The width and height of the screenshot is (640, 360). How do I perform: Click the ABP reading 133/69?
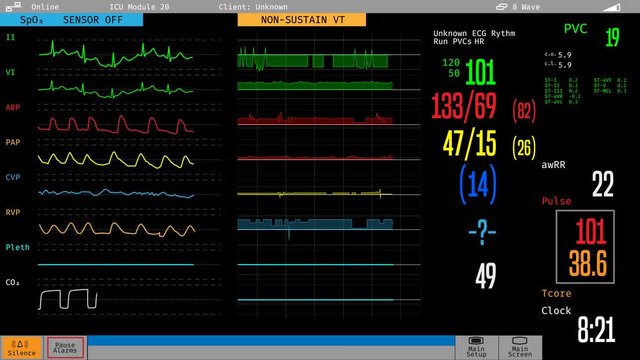[464, 107]
